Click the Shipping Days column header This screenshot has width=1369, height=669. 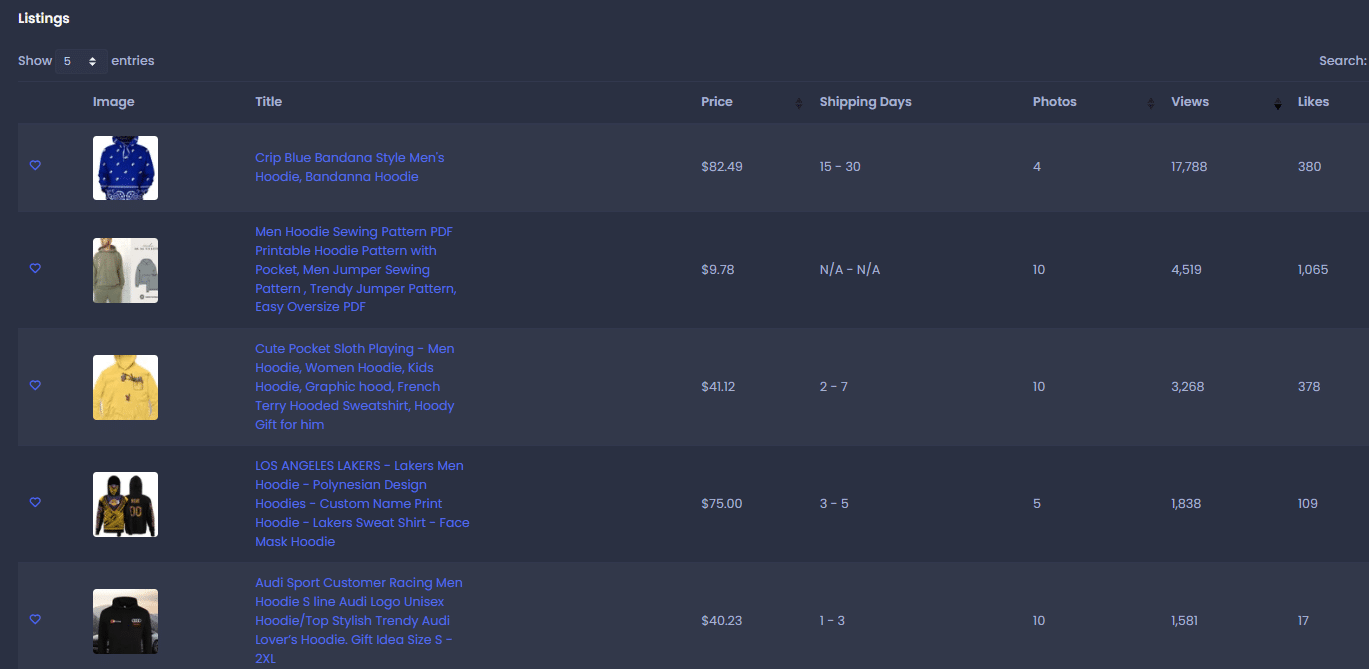click(x=865, y=102)
